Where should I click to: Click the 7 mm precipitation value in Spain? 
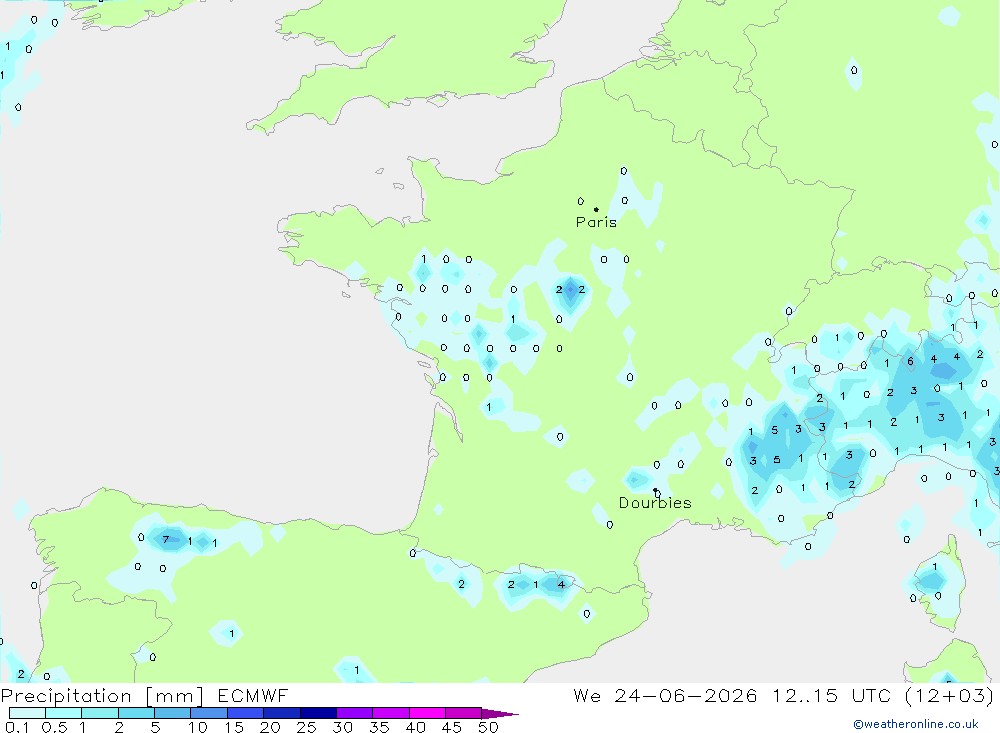tap(166, 540)
